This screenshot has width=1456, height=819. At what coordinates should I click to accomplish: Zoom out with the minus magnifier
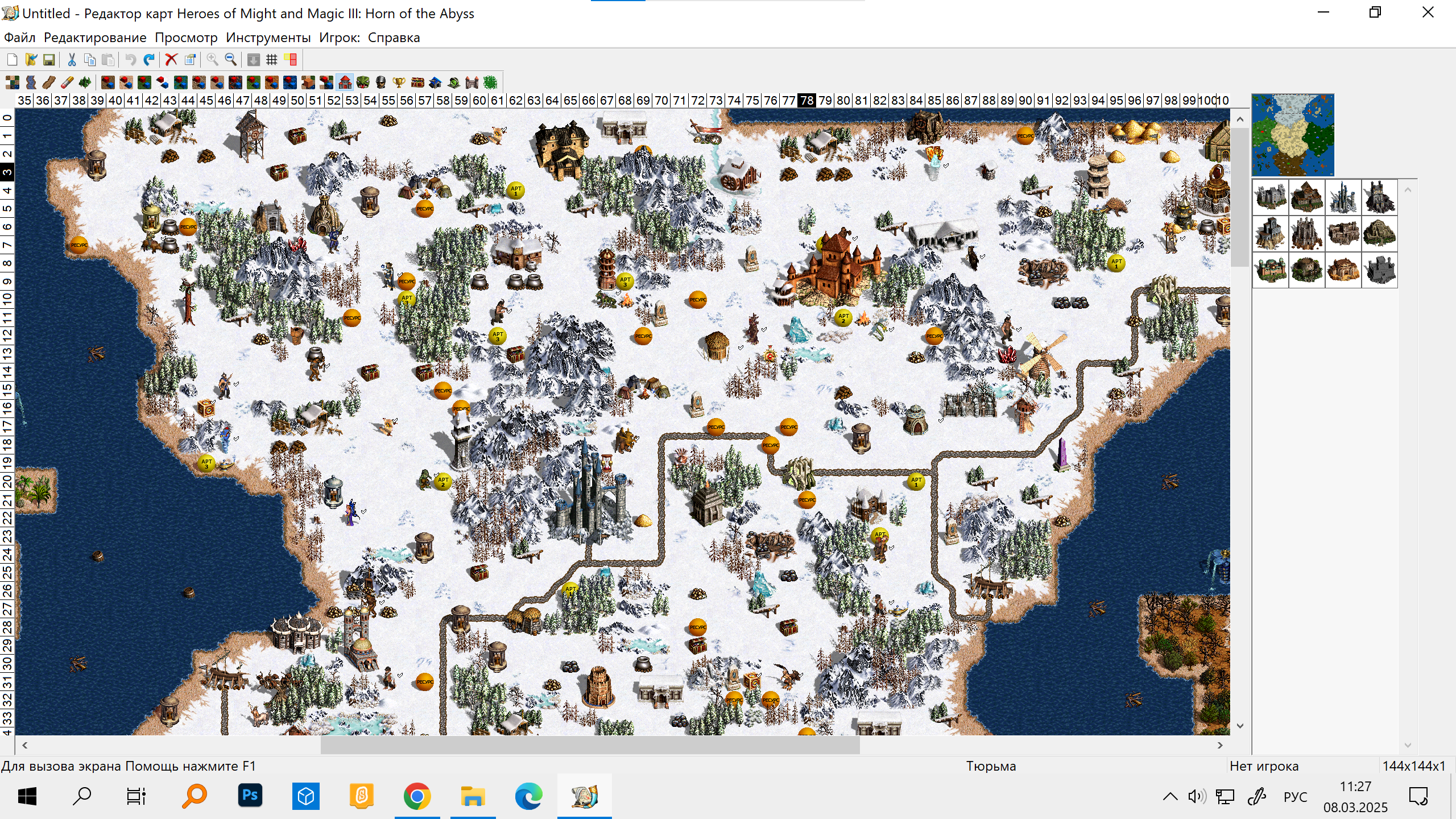(231, 60)
